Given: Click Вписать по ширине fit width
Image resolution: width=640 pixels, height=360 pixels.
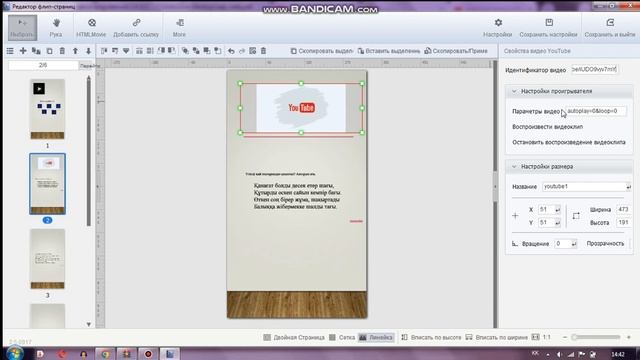Looking at the screenshot, I should [497, 338].
